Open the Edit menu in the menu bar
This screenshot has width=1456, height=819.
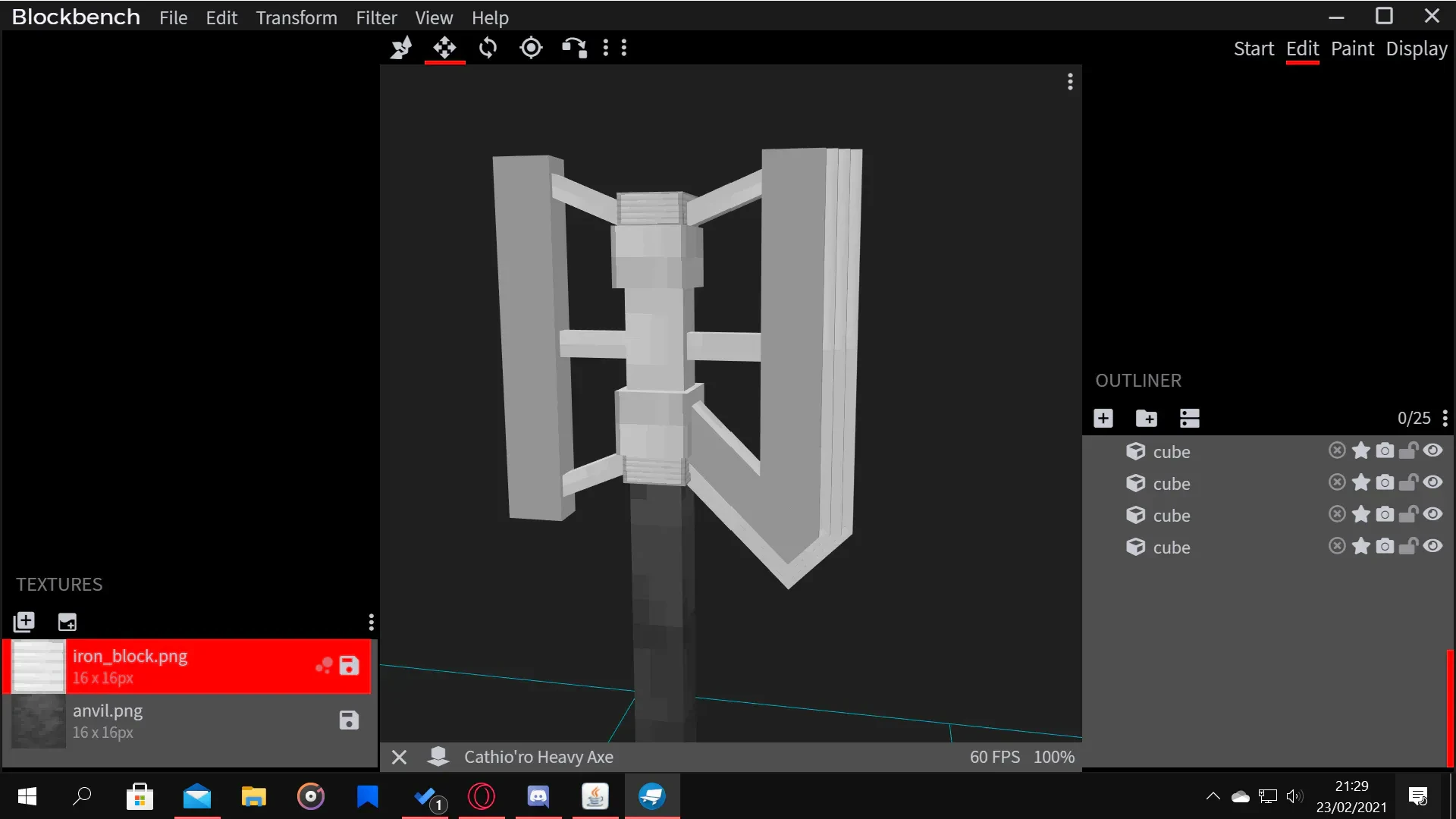(x=221, y=17)
